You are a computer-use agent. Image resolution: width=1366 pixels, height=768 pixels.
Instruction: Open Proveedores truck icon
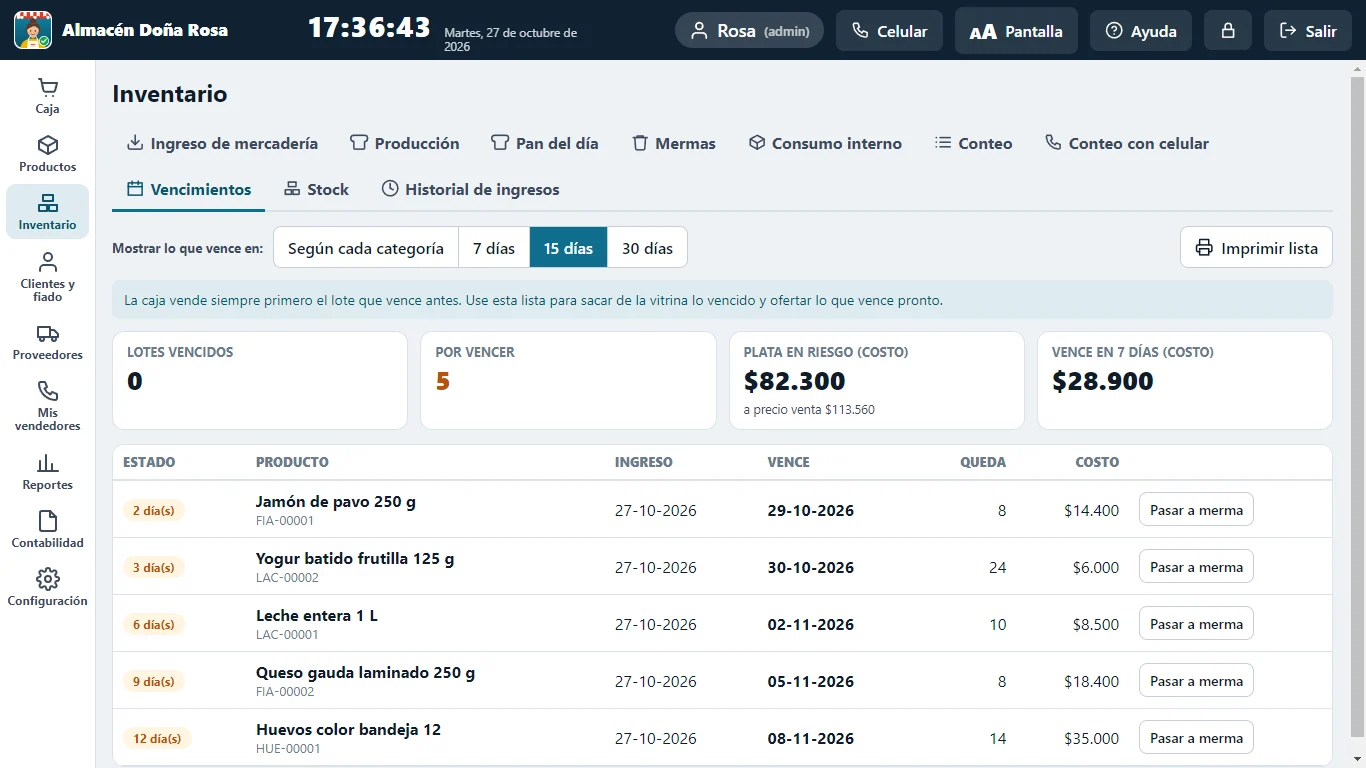[x=47, y=334]
